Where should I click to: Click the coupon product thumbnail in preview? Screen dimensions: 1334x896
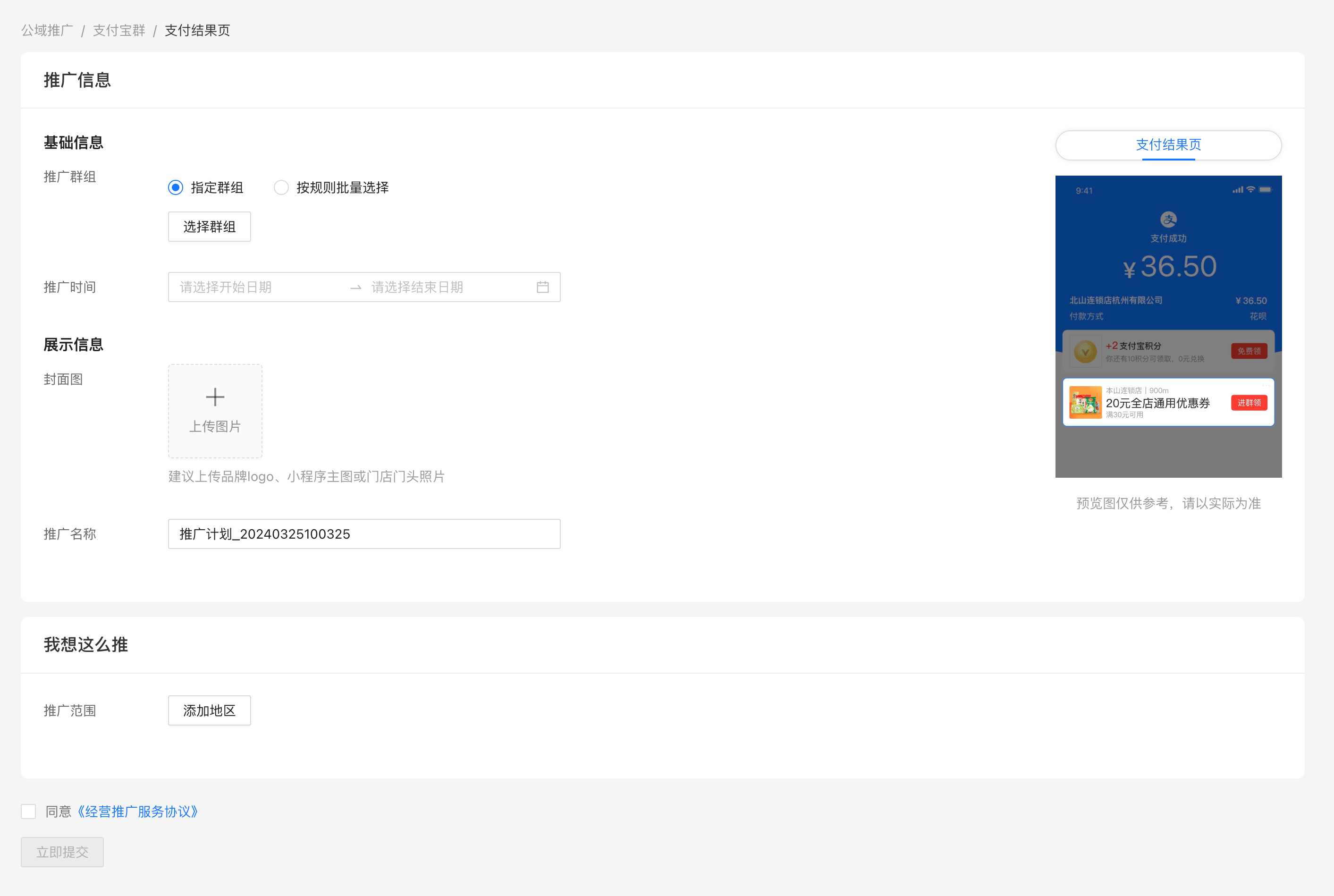click(x=1085, y=402)
